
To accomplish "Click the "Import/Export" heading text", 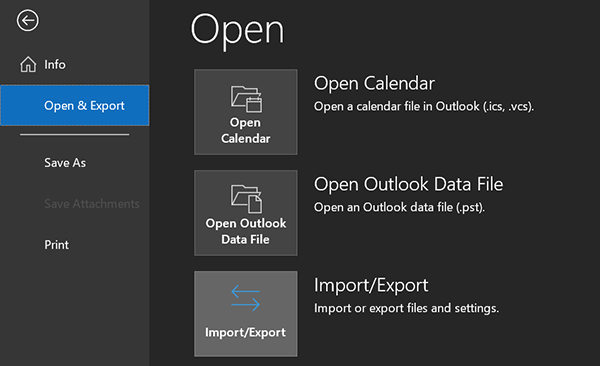I will 371,285.
